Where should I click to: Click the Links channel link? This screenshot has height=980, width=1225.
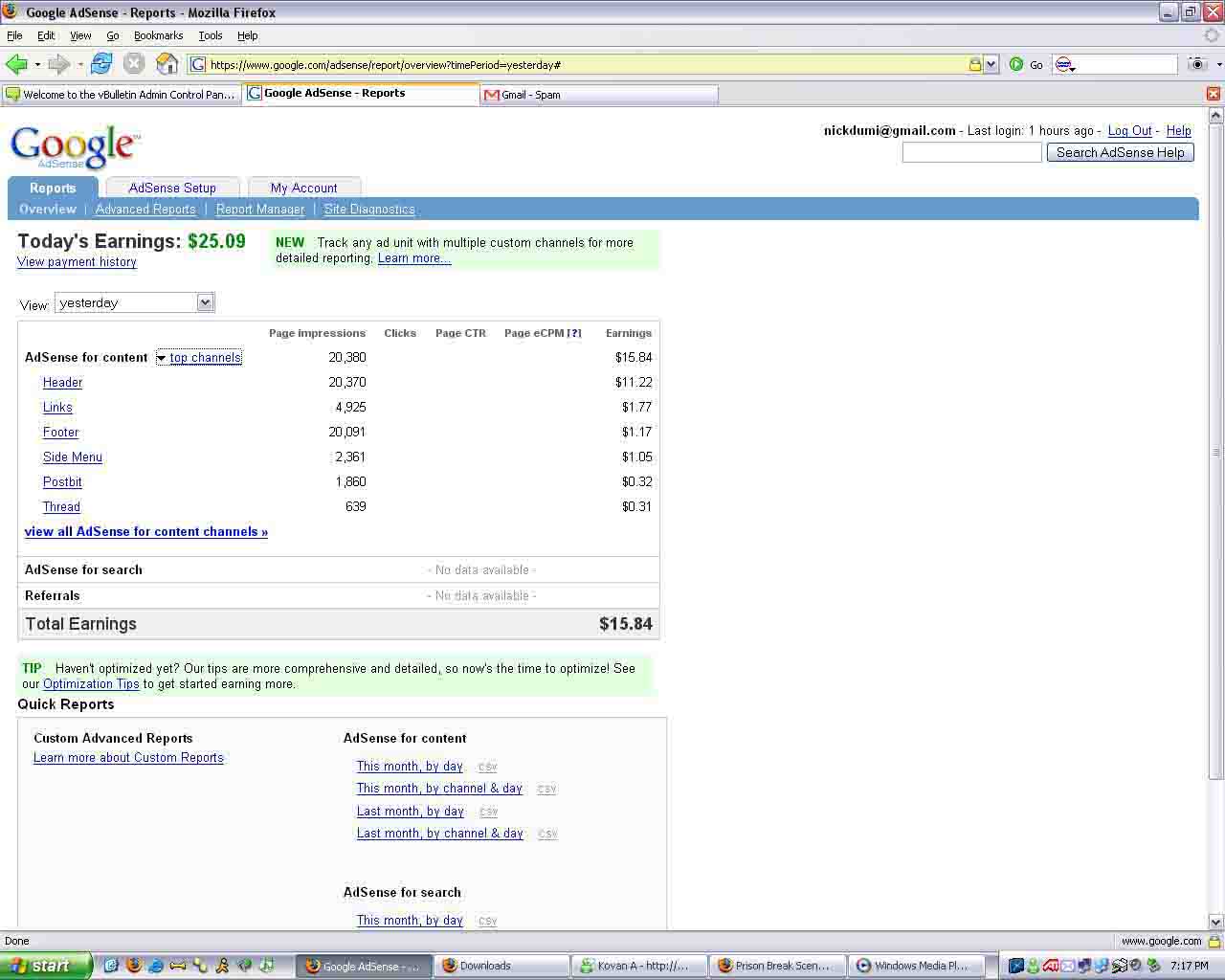[x=57, y=407]
